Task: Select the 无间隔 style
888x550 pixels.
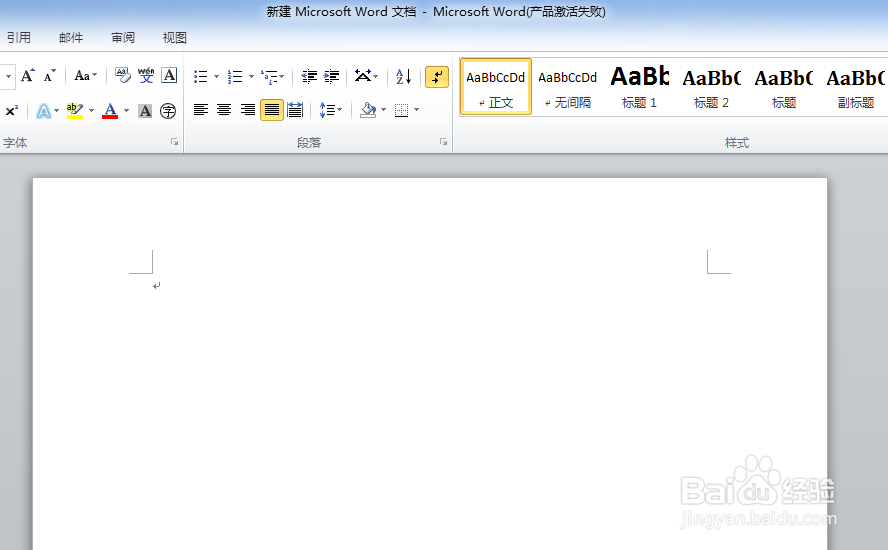Action: tap(567, 87)
